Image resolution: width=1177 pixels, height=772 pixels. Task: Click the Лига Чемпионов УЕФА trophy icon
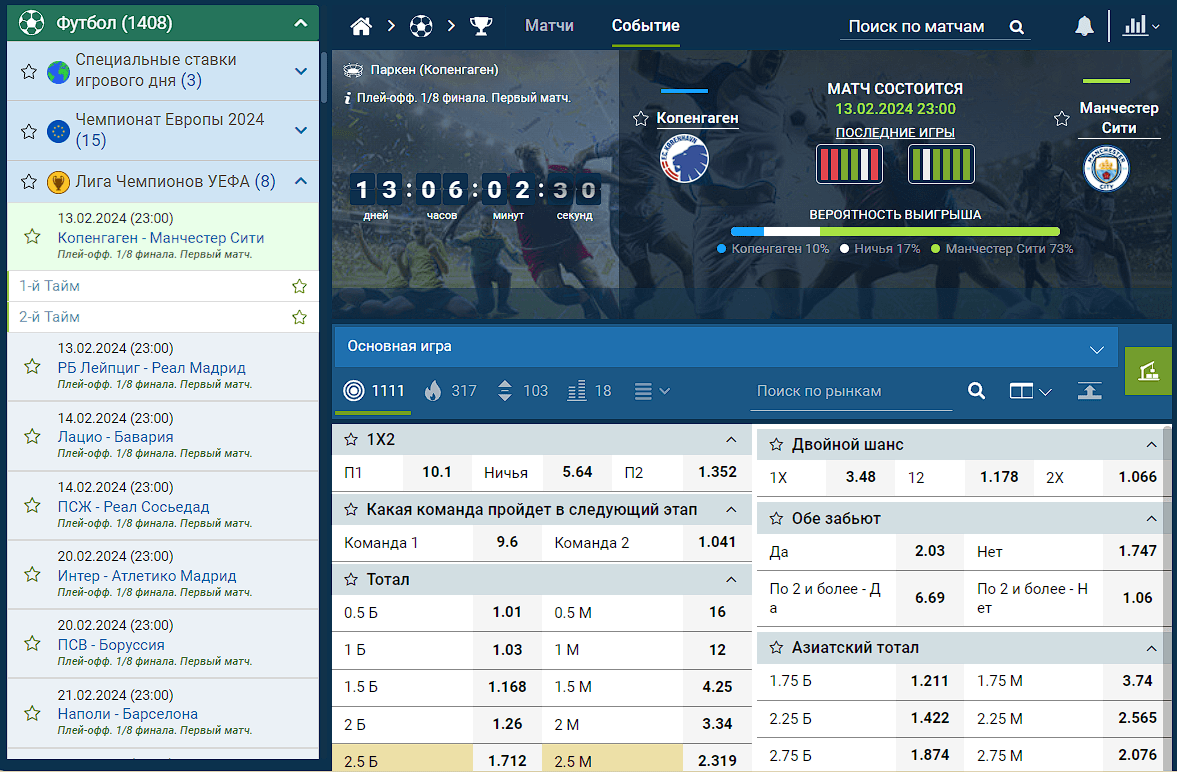[x=58, y=182]
